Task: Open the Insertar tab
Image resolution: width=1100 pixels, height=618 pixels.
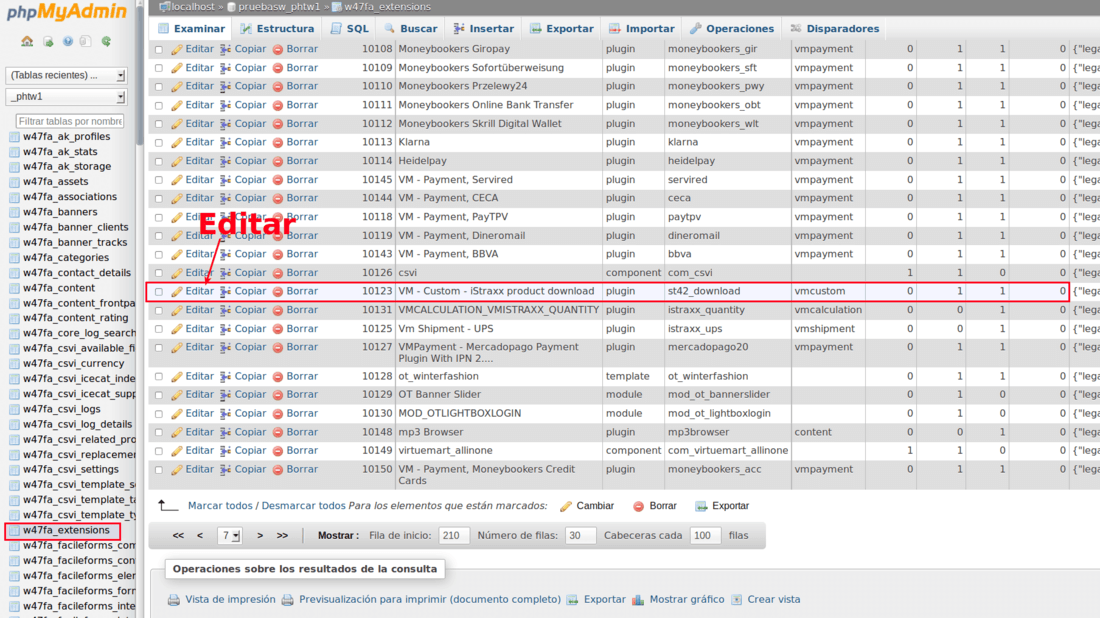Action: click(x=484, y=29)
